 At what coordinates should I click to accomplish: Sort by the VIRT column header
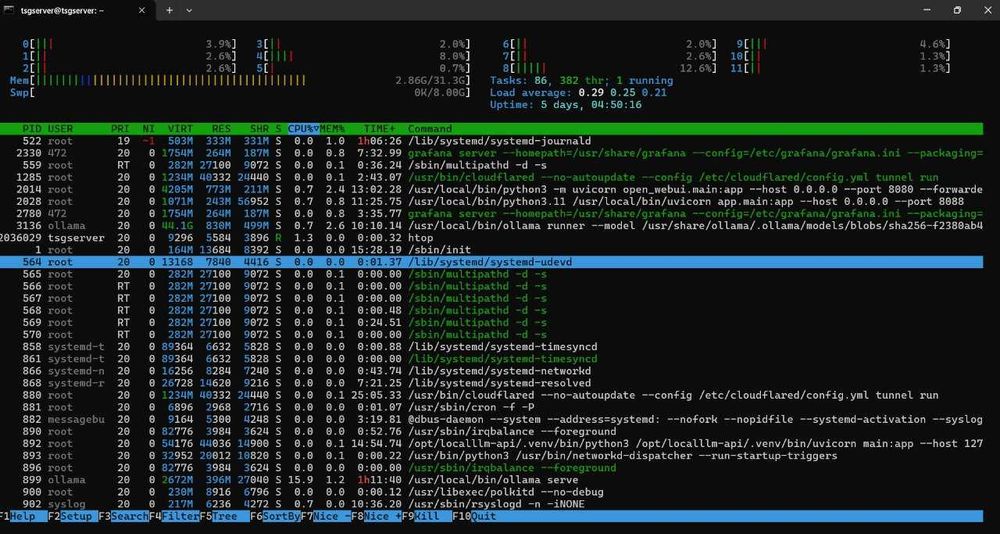click(x=180, y=129)
